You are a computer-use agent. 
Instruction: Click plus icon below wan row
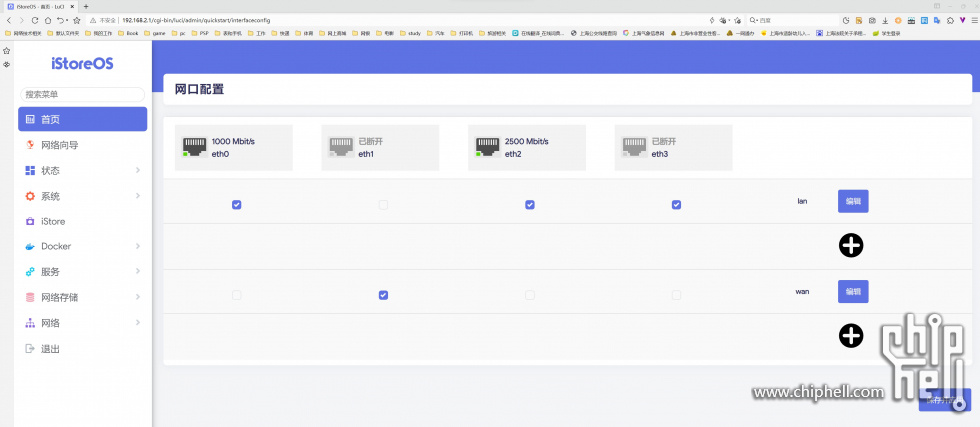click(851, 336)
